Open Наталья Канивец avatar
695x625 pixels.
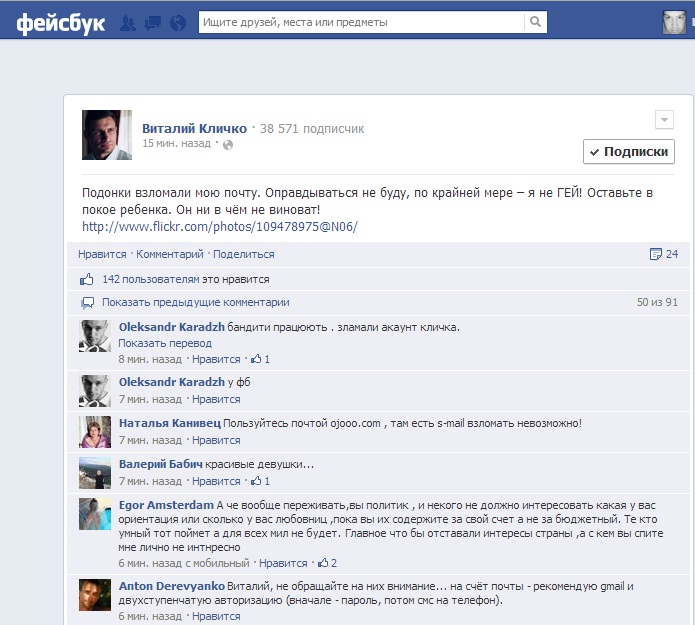click(x=95, y=432)
